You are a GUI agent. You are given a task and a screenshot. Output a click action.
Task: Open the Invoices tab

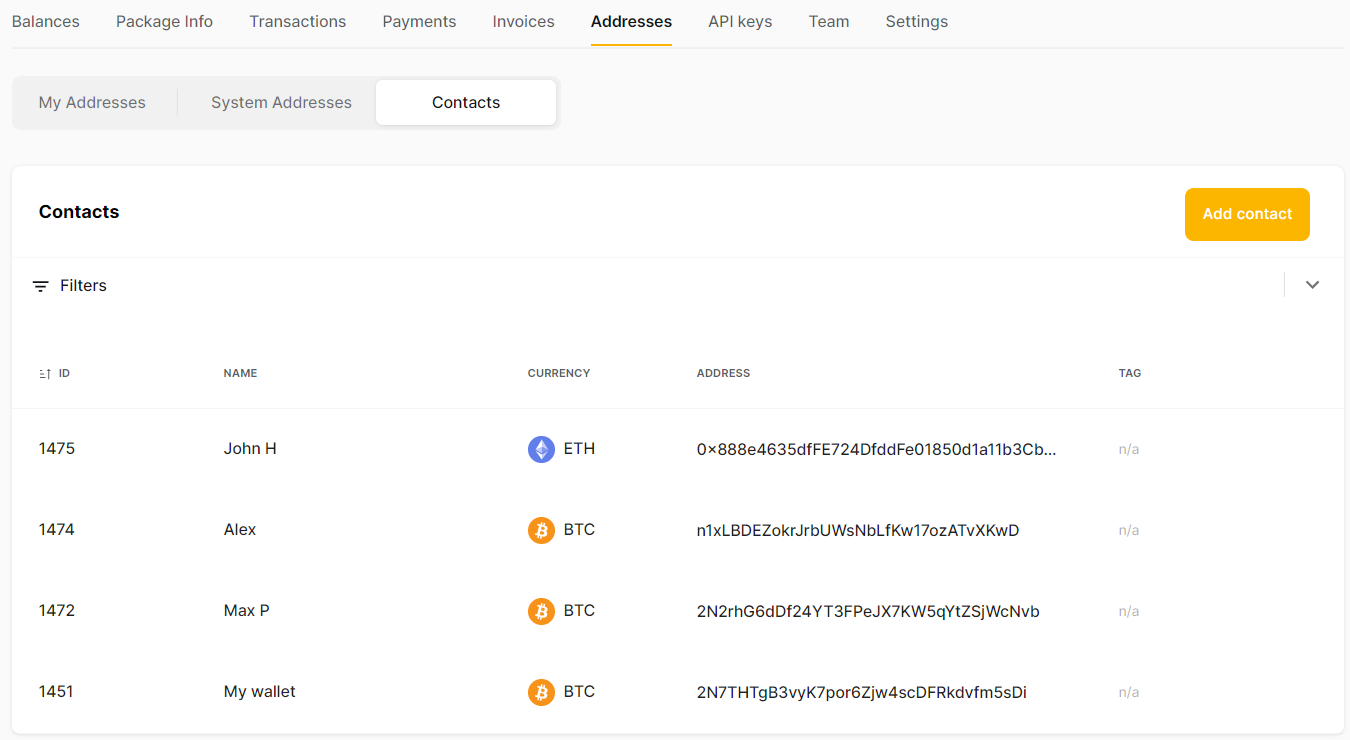pyautogui.click(x=523, y=21)
